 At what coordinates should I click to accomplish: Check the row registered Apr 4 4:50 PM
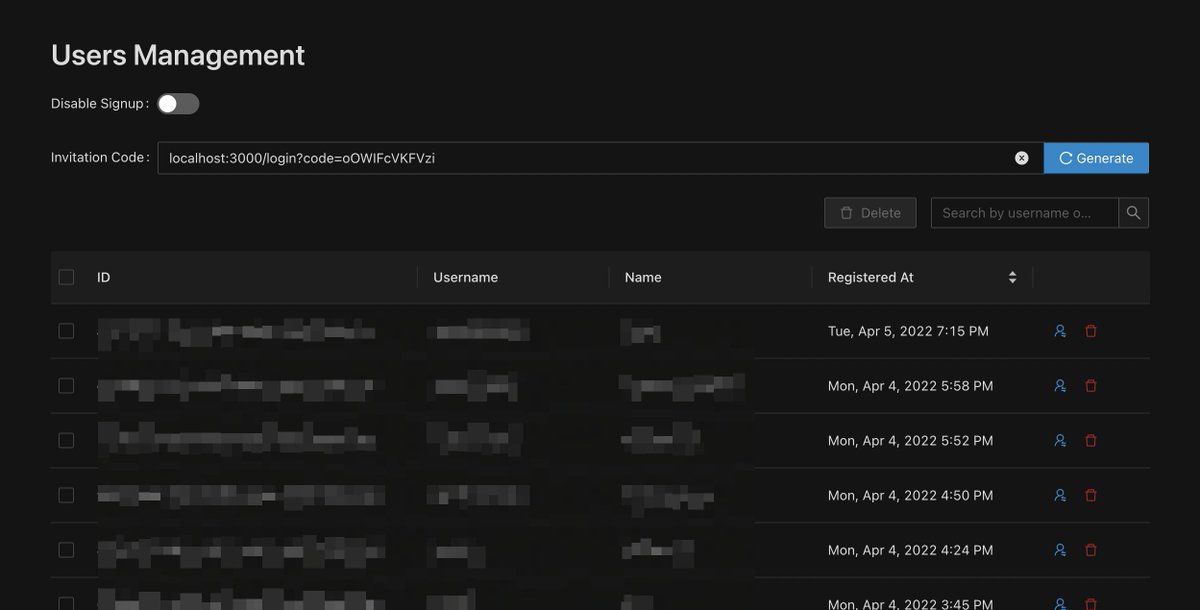pyautogui.click(x=66, y=495)
